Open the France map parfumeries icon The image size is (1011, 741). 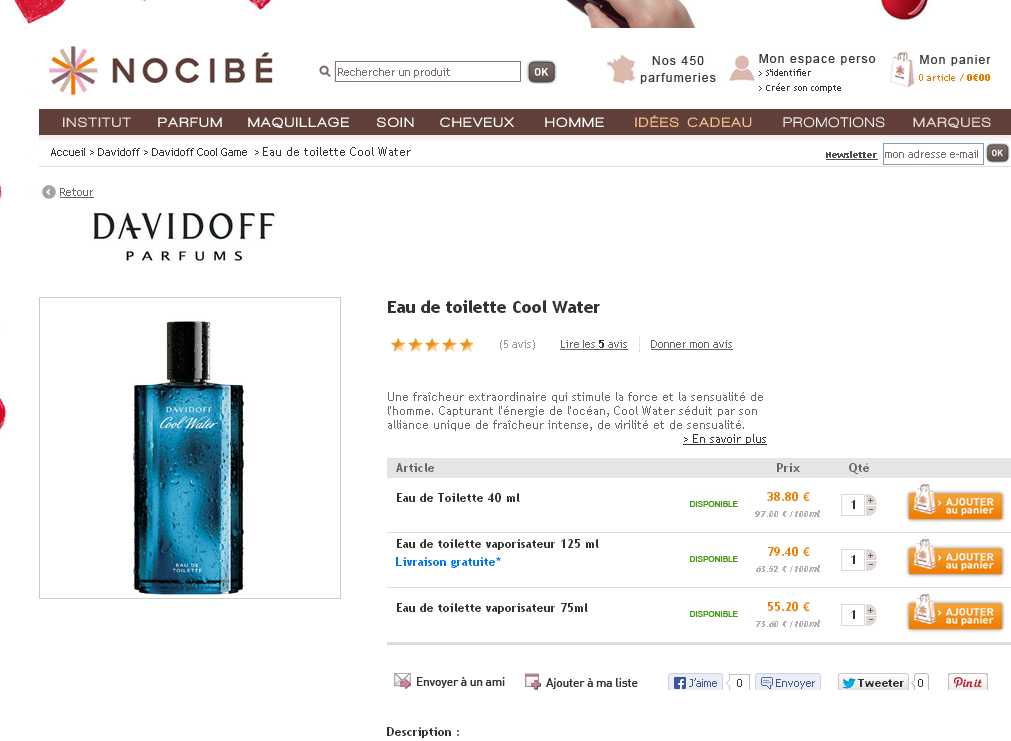(x=621, y=70)
